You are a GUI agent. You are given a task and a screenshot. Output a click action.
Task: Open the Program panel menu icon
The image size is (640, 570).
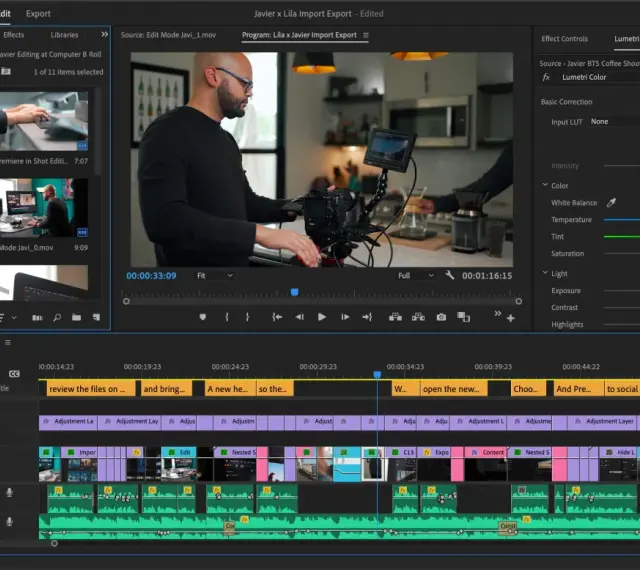[366, 35]
